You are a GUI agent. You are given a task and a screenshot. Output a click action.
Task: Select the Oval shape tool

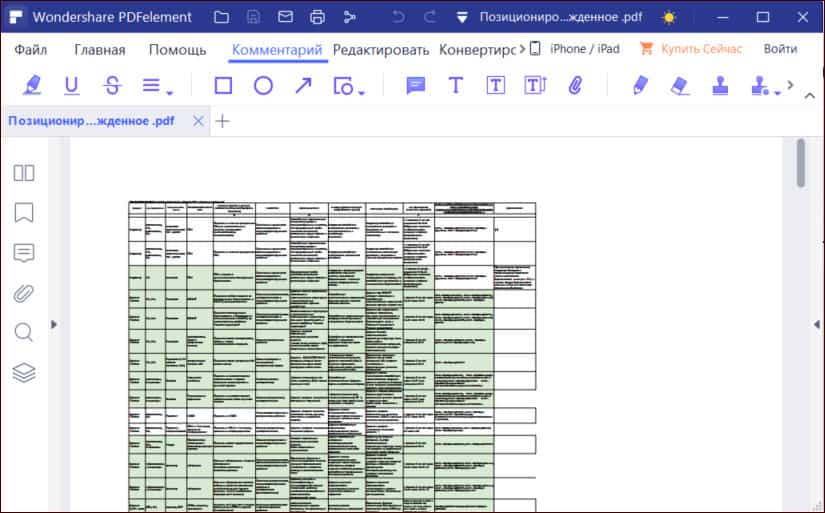click(x=263, y=85)
